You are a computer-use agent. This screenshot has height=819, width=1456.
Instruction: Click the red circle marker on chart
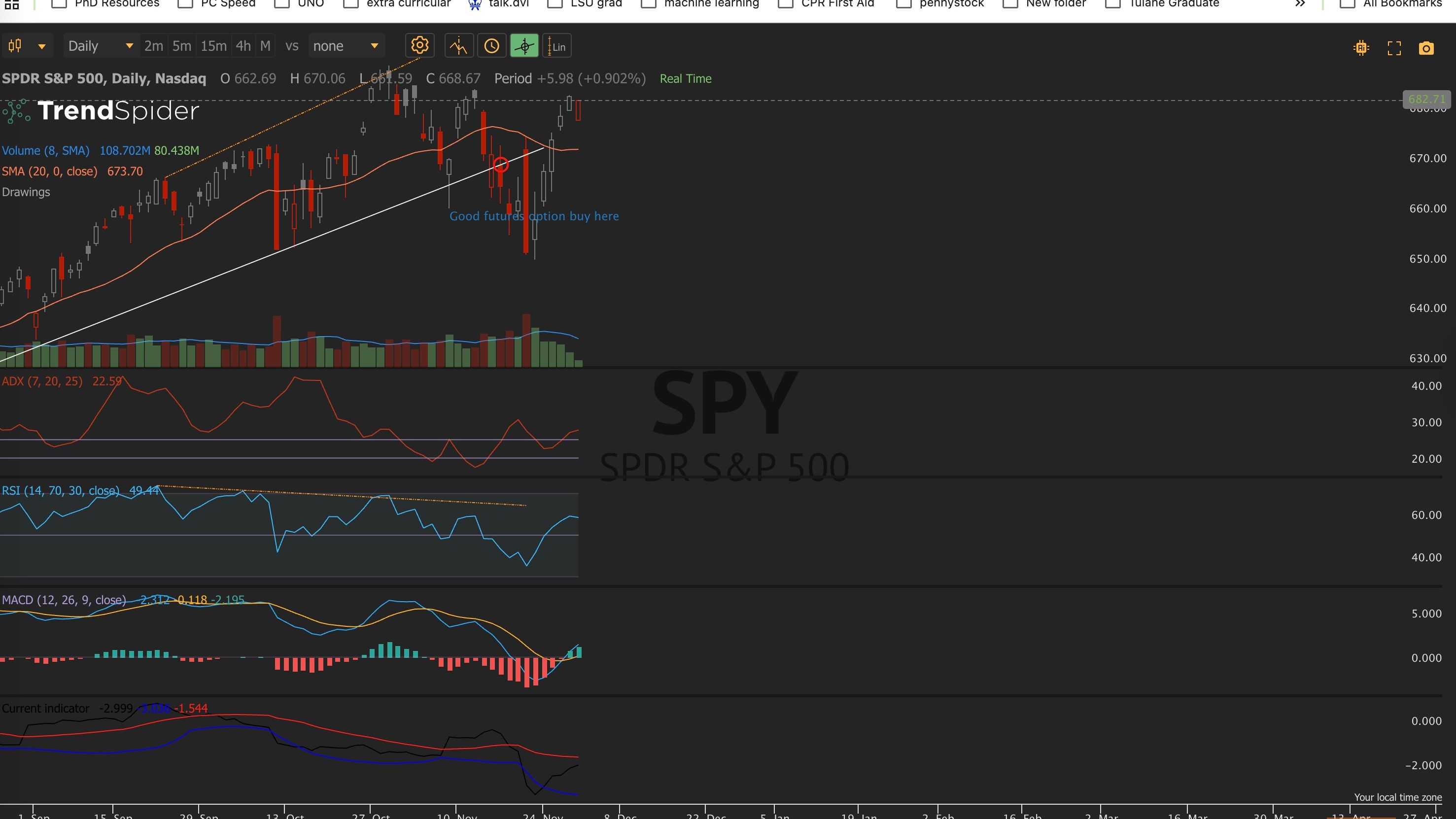(x=501, y=165)
